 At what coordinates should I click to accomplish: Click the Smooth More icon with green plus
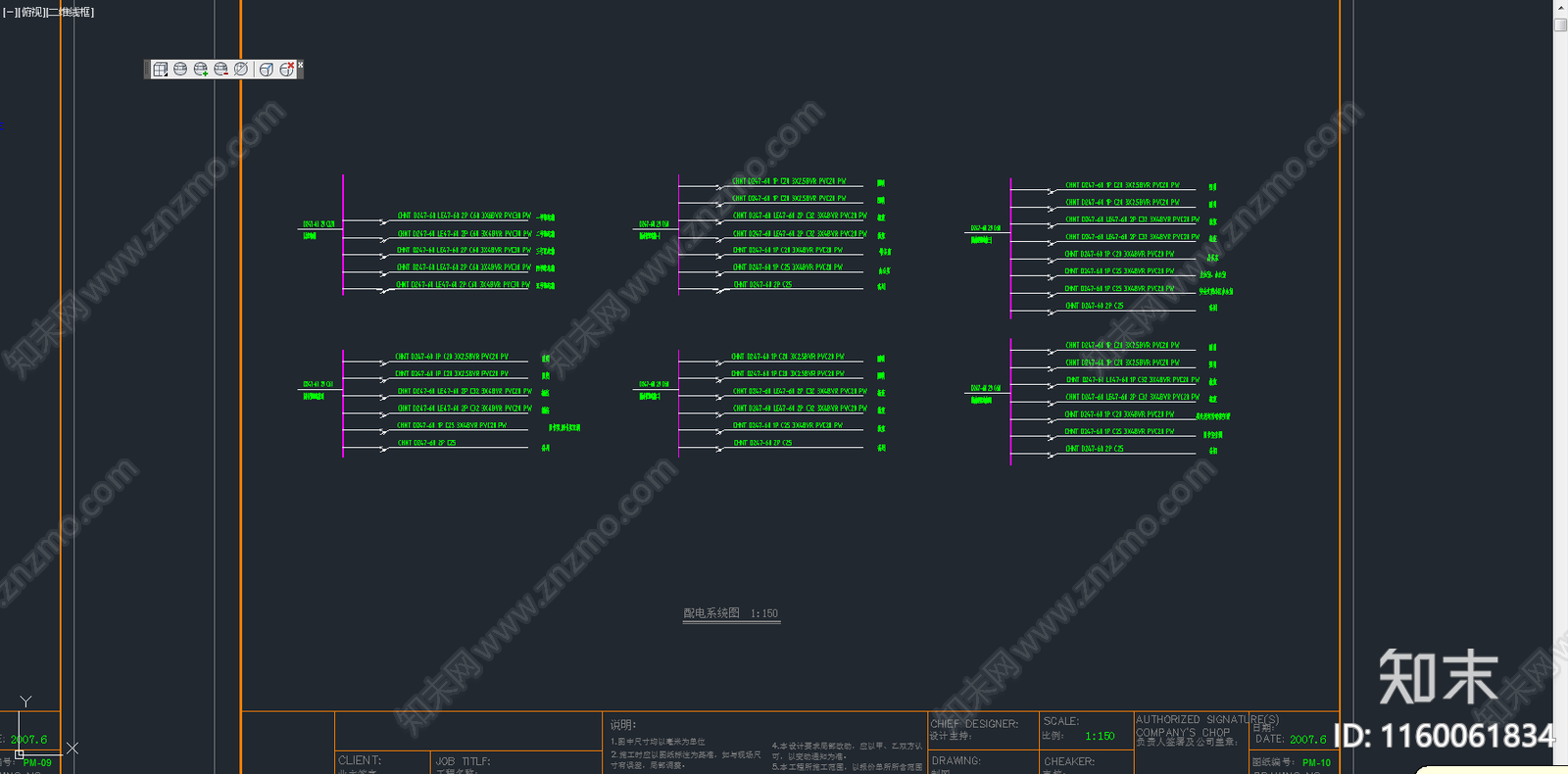201,70
